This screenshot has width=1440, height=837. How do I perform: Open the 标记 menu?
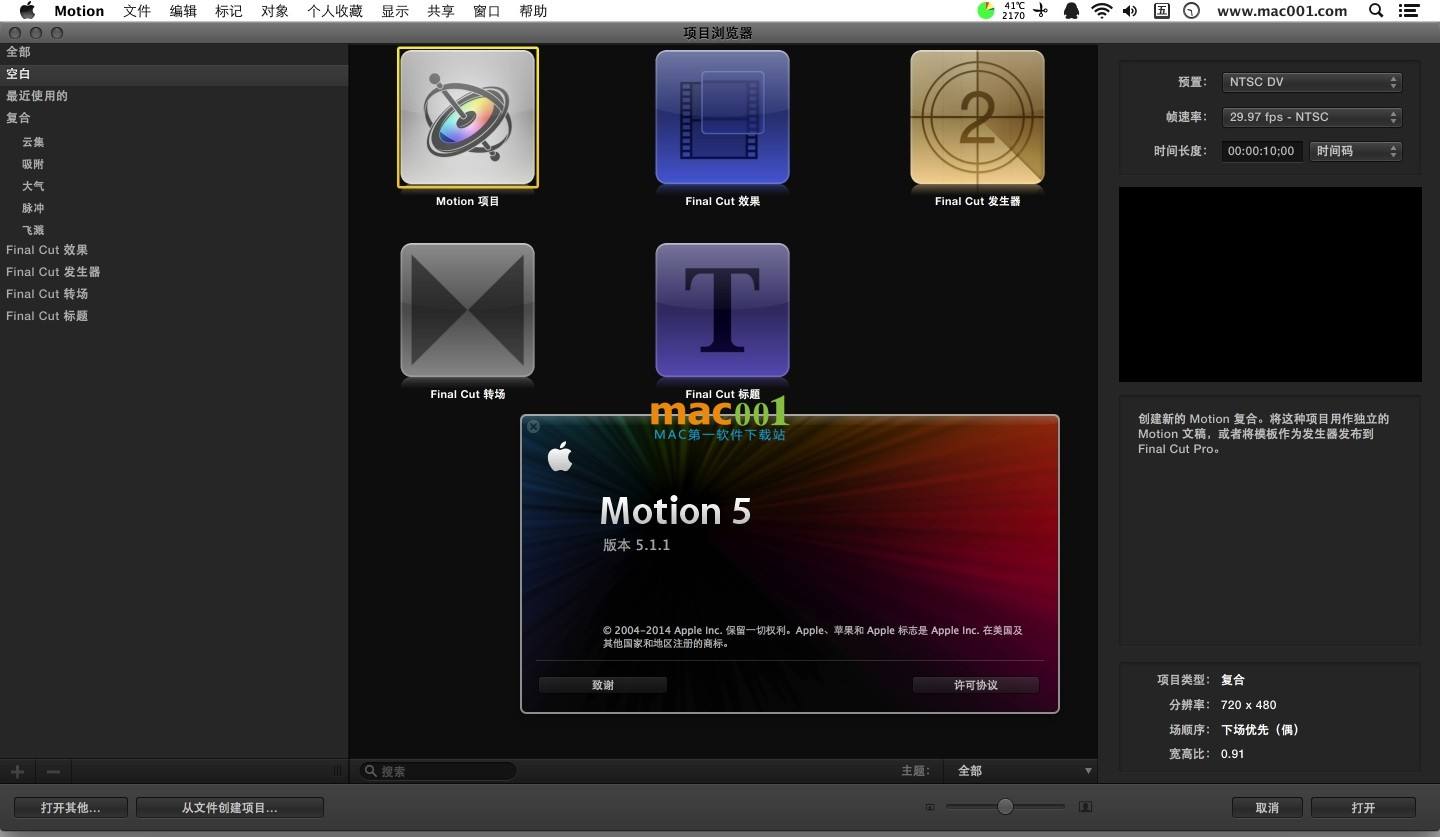click(x=229, y=11)
